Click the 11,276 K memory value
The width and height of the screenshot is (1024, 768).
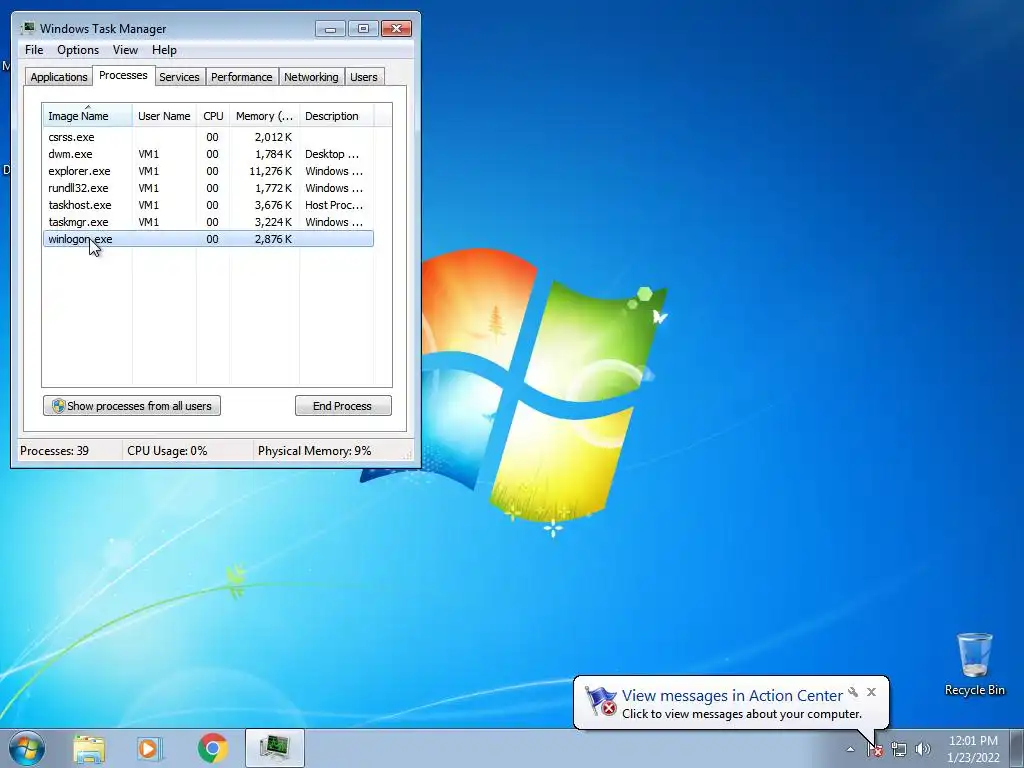[270, 171]
